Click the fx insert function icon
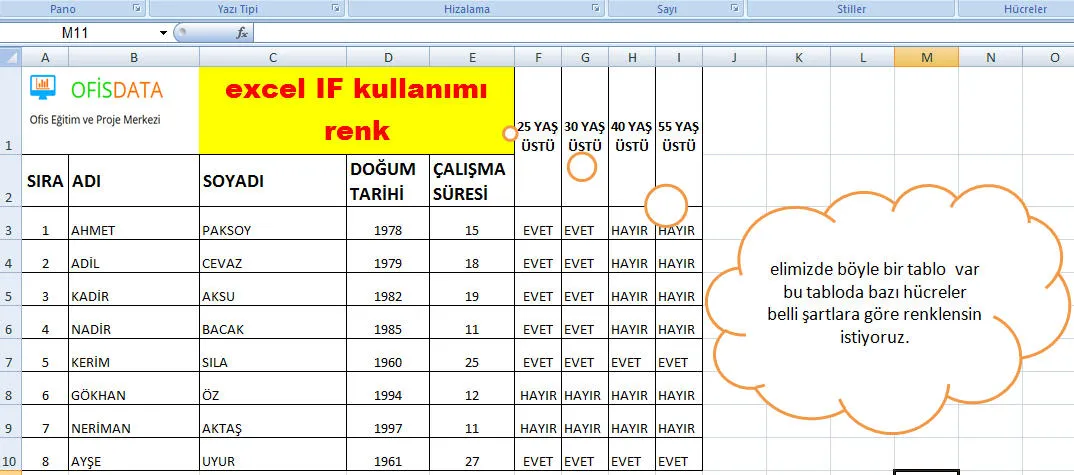1074x475 pixels. [x=241, y=33]
